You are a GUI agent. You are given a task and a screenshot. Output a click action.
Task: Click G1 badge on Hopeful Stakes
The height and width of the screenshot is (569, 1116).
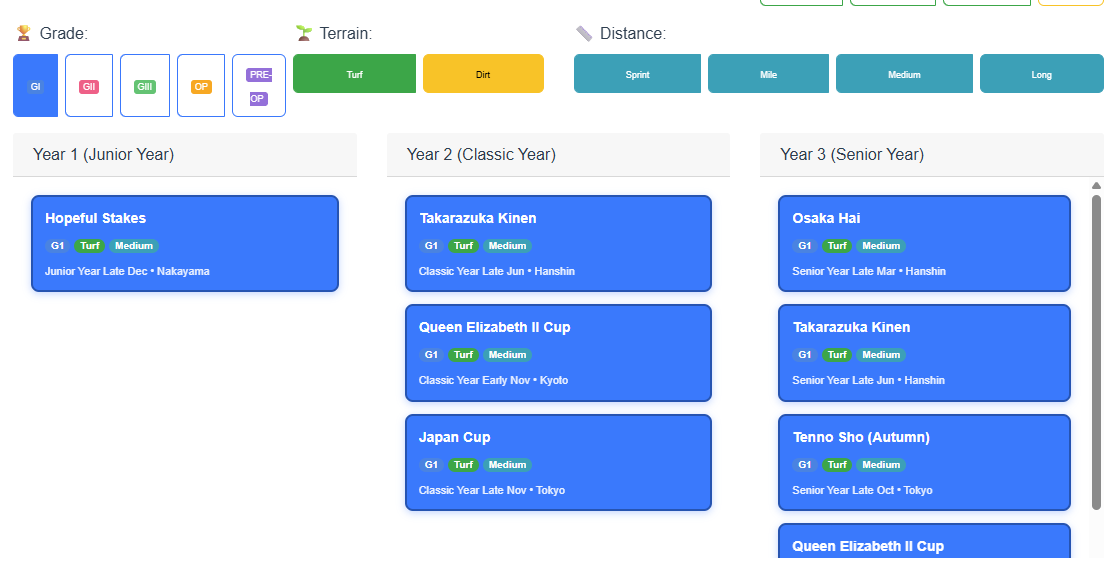pyautogui.click(x=58, y=246)
